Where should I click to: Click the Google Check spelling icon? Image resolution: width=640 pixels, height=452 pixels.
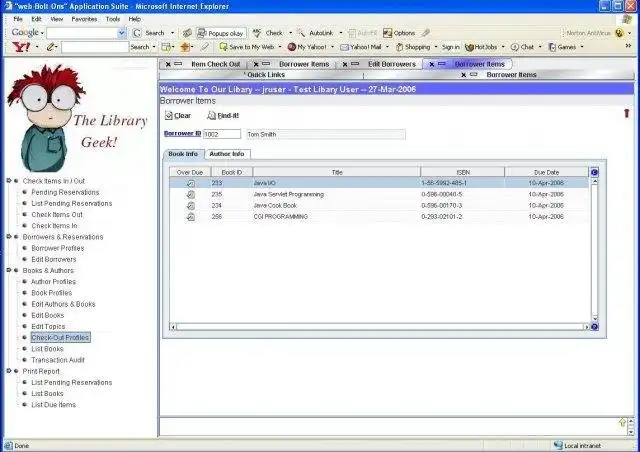257,33
